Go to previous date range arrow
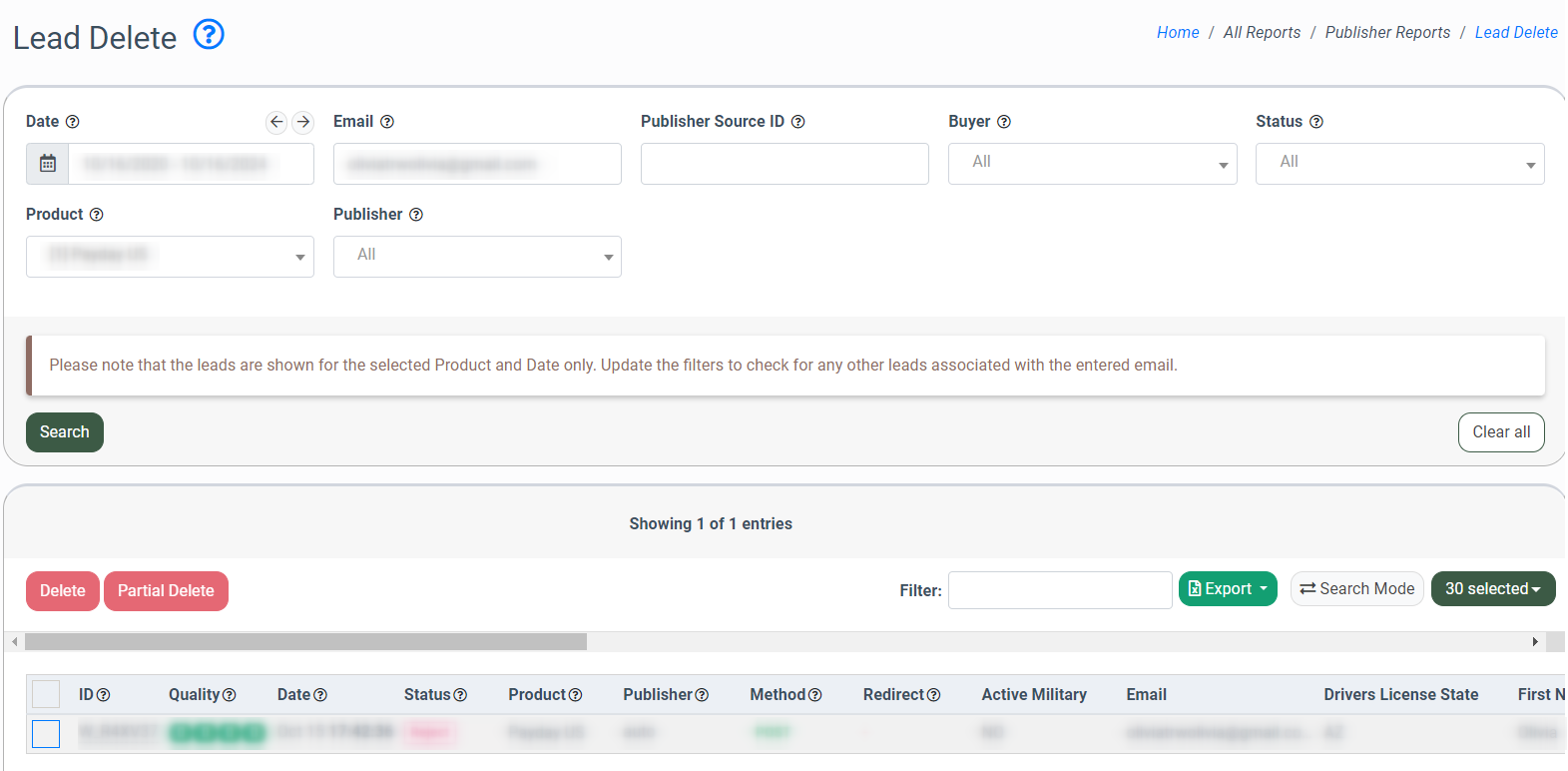The height and width of the screenshot is (771, 1568). 276,122
